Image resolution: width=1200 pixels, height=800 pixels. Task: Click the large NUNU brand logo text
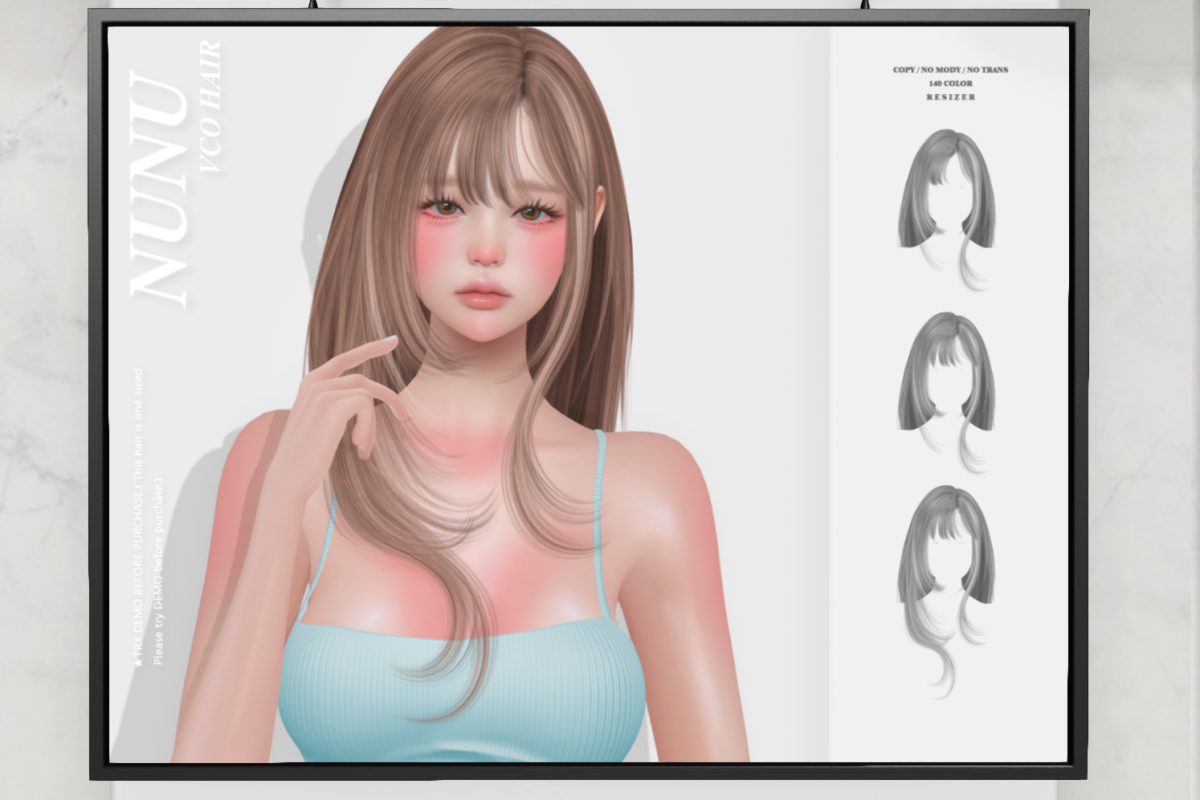pyautogui.click(x=159, y=188)
